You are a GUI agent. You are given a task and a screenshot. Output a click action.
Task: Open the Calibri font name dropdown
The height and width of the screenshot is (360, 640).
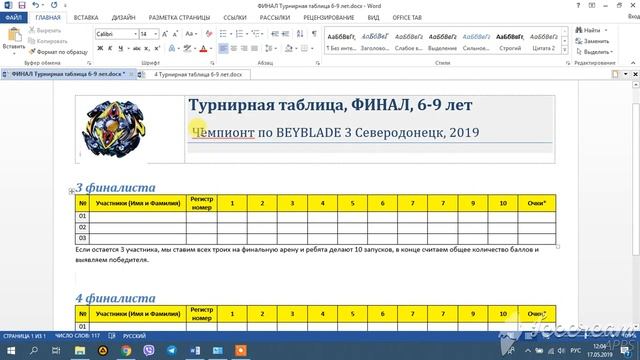pos(136,34)
